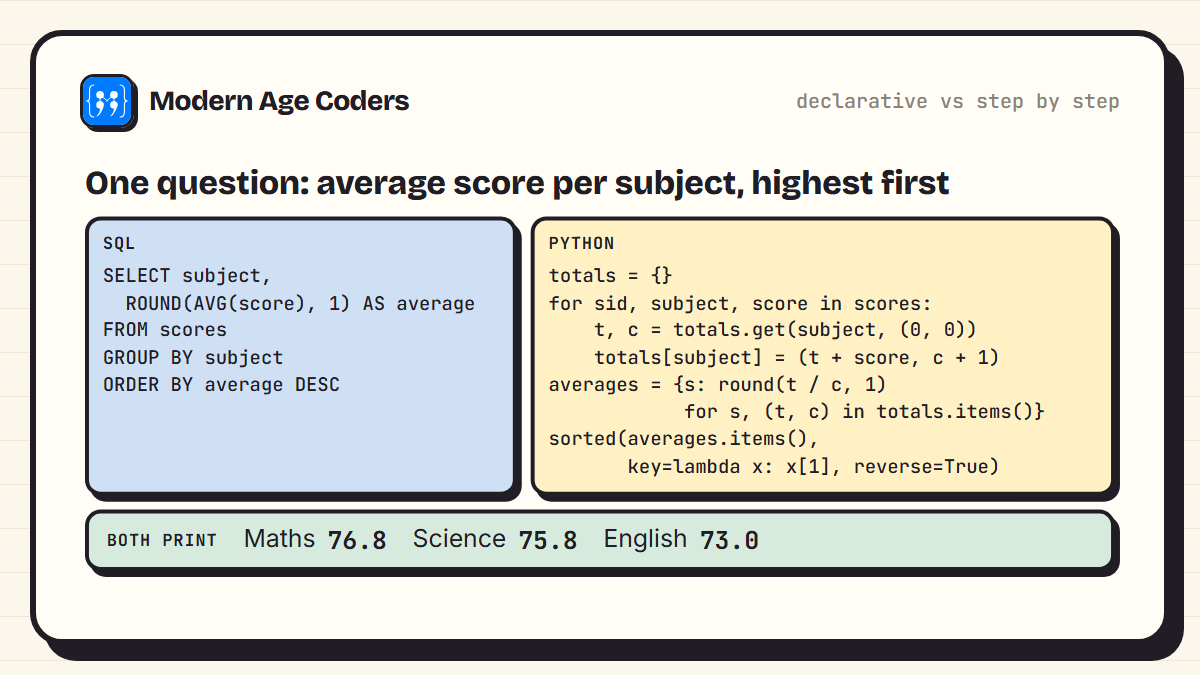Click the line 'ROUND(AVG(score), 1) AS average'

pos(300,303)
